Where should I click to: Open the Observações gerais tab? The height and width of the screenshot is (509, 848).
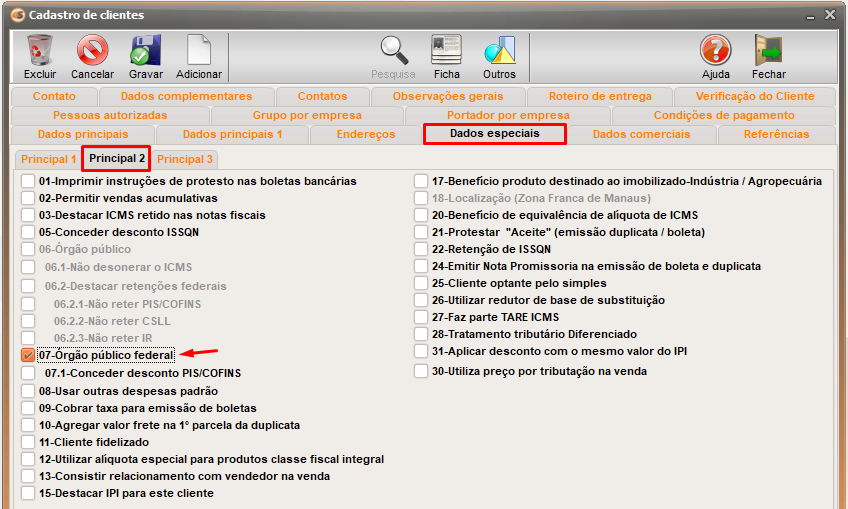coord(447,96)
